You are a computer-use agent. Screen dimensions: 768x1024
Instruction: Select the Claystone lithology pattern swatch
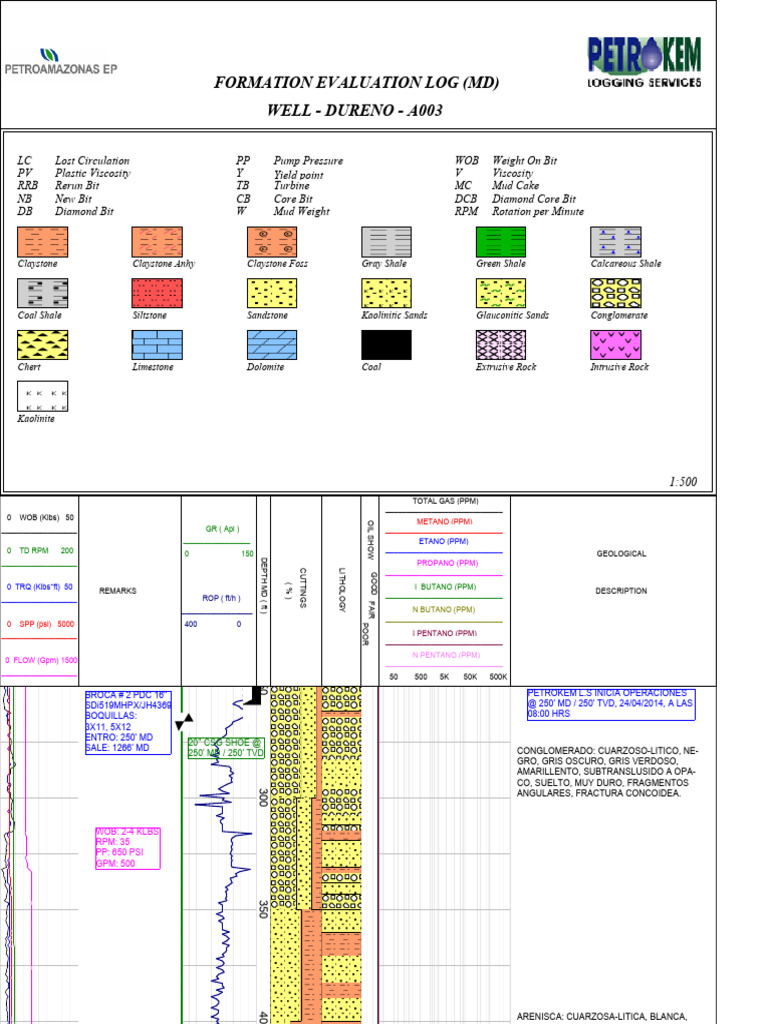pos(42,242)
